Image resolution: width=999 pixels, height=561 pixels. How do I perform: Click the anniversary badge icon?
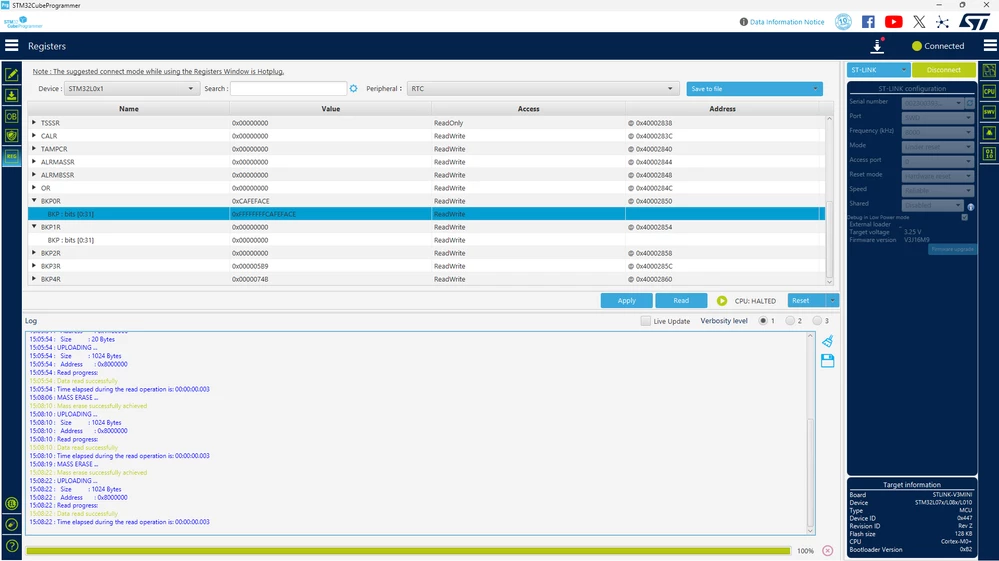click(x=843, y=22)
